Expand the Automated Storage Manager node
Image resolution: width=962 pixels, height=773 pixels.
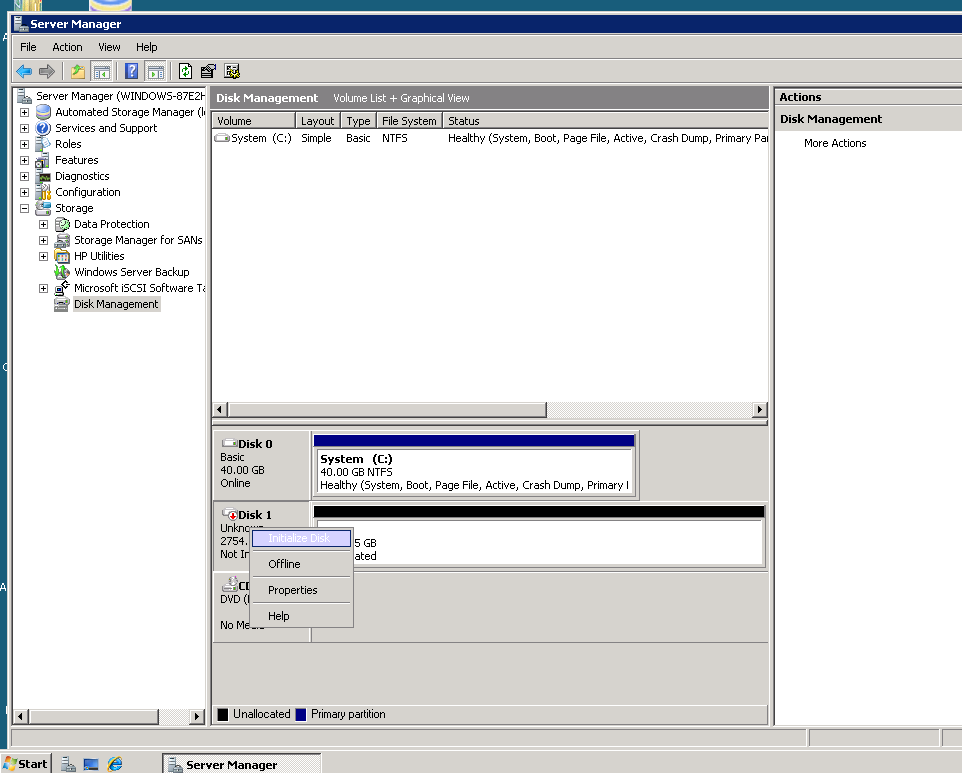coord(25,112)
